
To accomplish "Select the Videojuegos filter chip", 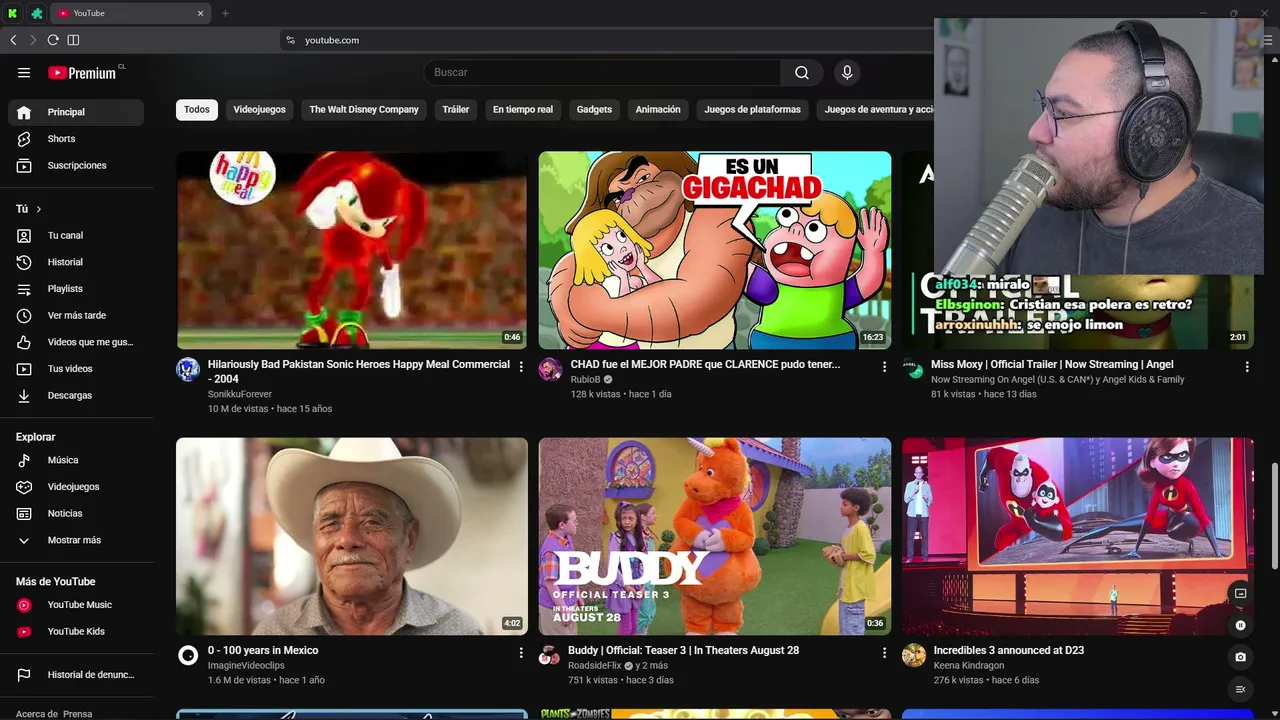I will pos(259,109).
